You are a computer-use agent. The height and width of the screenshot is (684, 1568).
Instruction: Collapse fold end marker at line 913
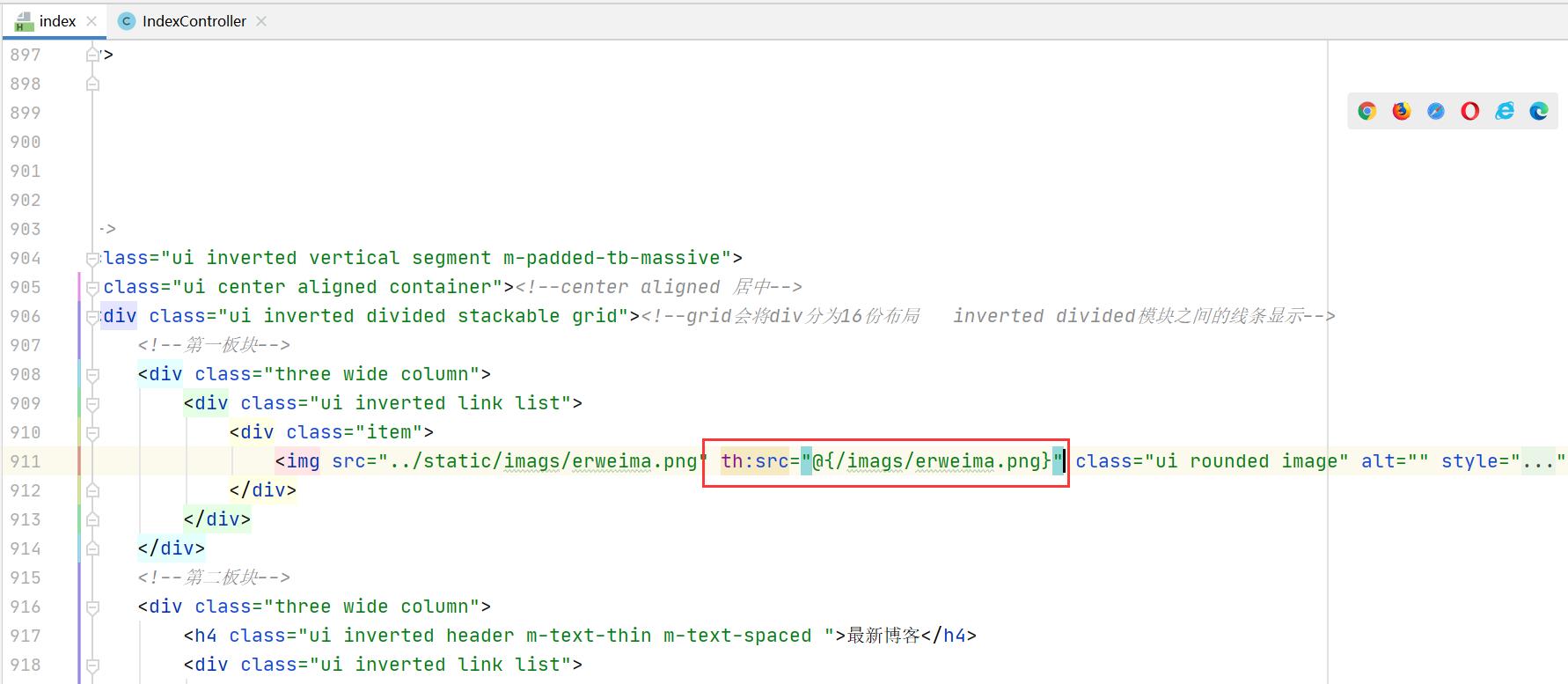[92, 519]
